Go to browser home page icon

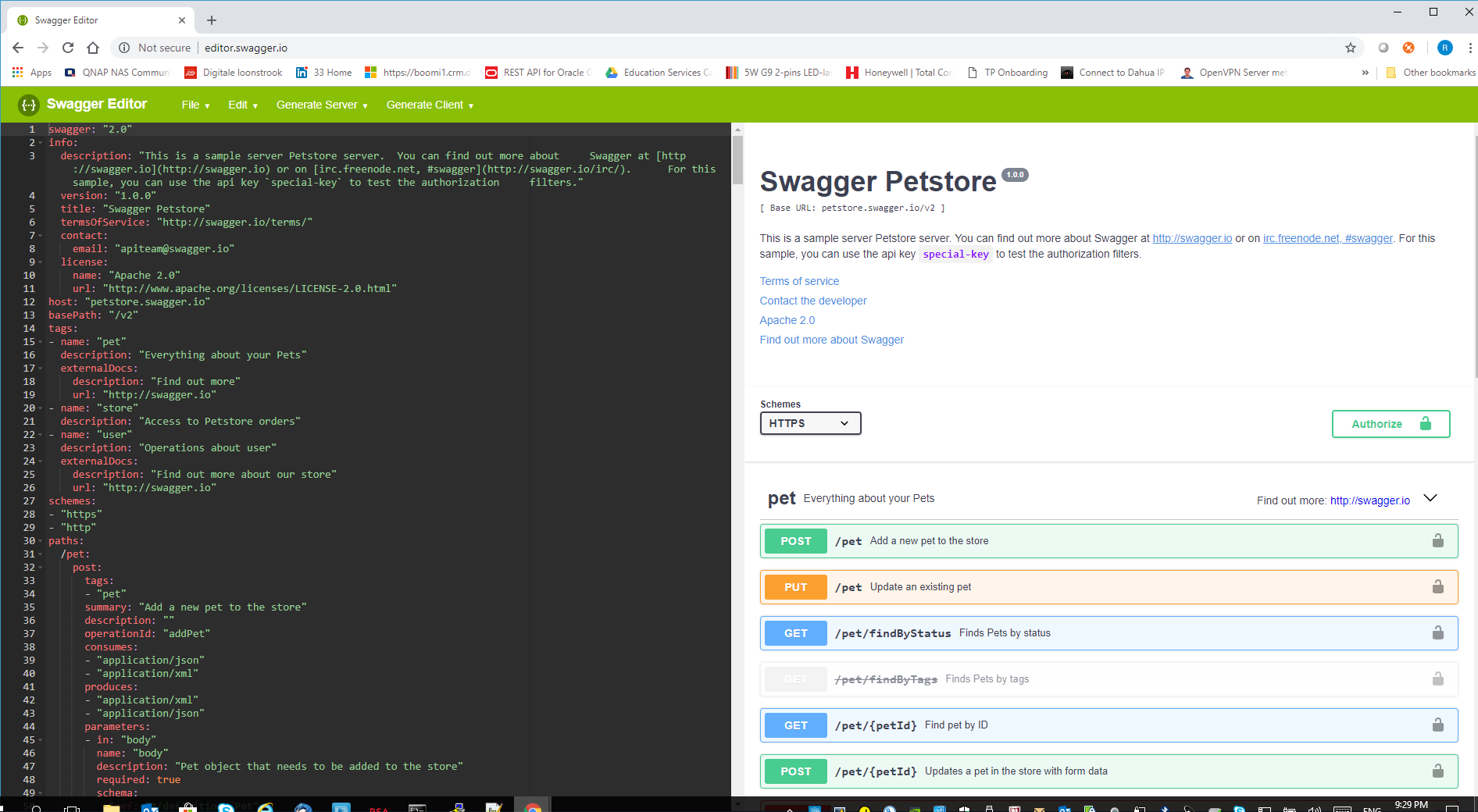pyautogui.click(x=93, y=48)
